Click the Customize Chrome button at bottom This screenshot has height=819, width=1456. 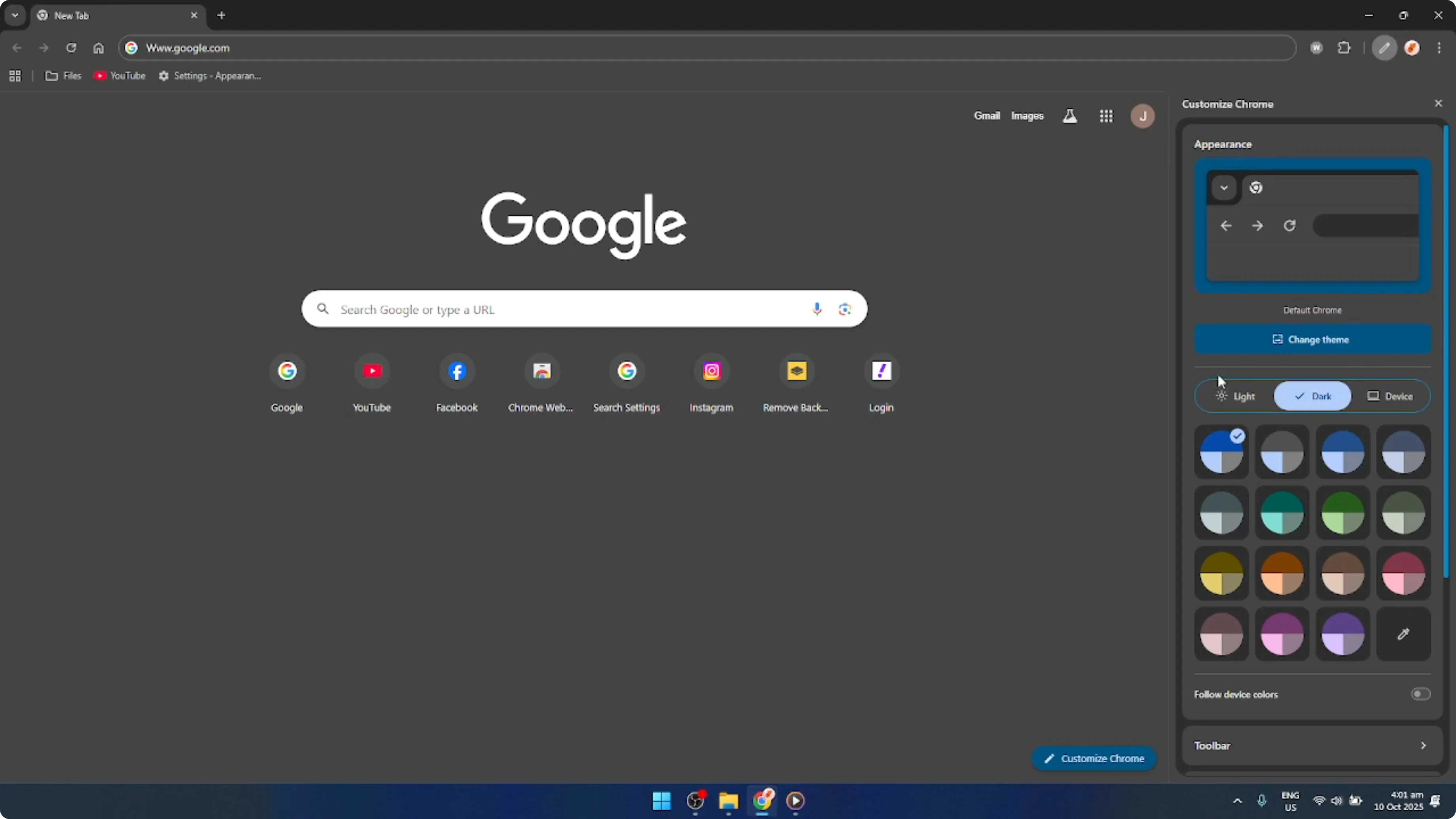(1094, 758)
